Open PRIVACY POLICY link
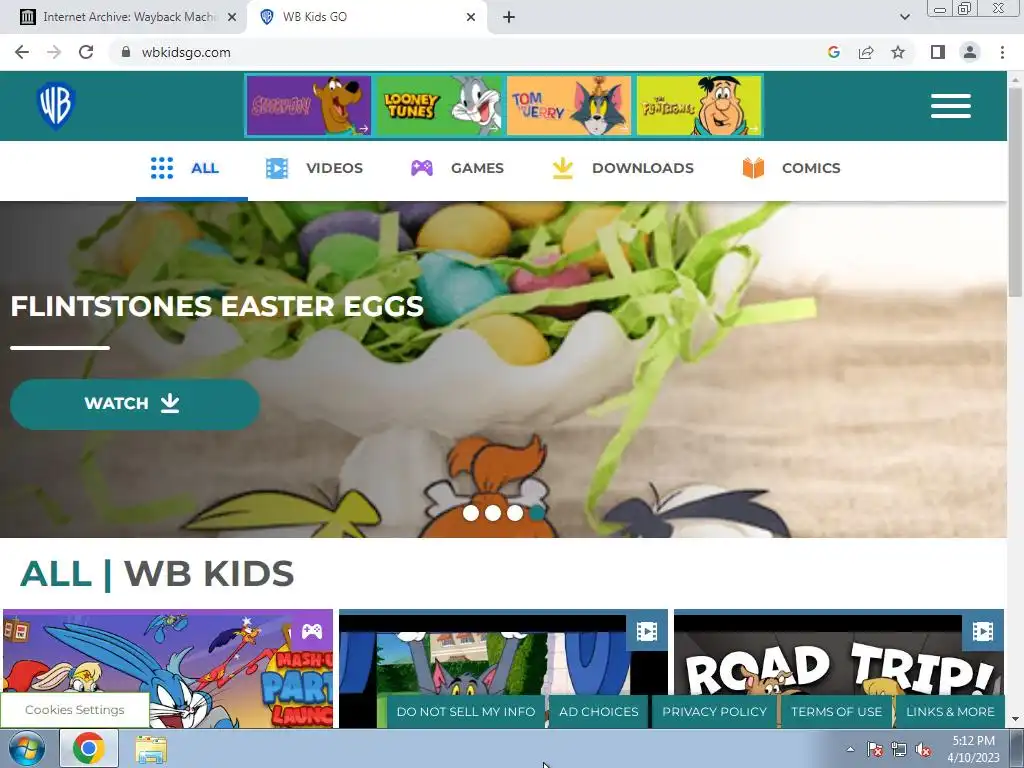Image resolution: width=1024 pixels, height=768 pixels. [x=714, y=712]
